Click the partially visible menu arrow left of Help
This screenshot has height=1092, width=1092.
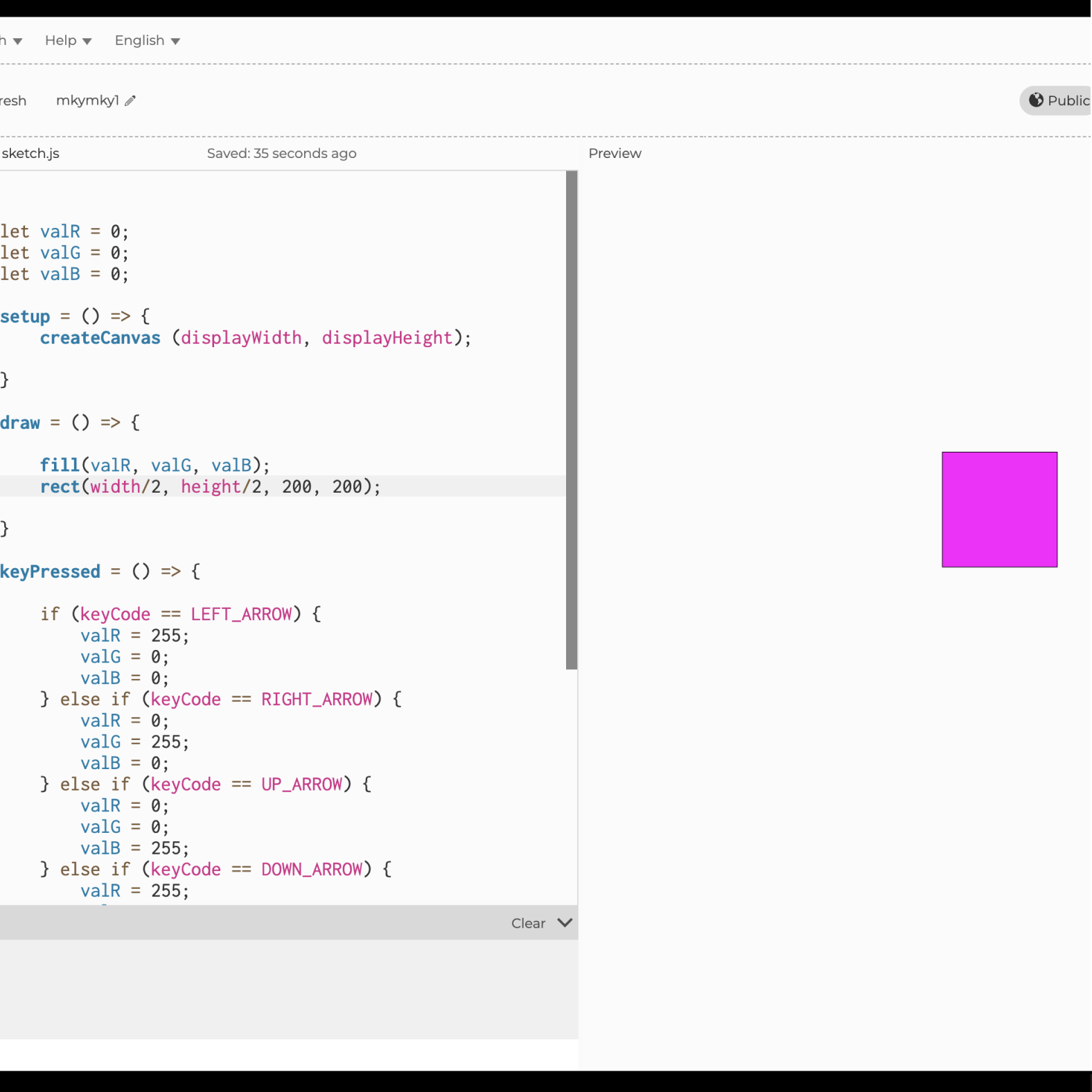(x=17, y=41)
